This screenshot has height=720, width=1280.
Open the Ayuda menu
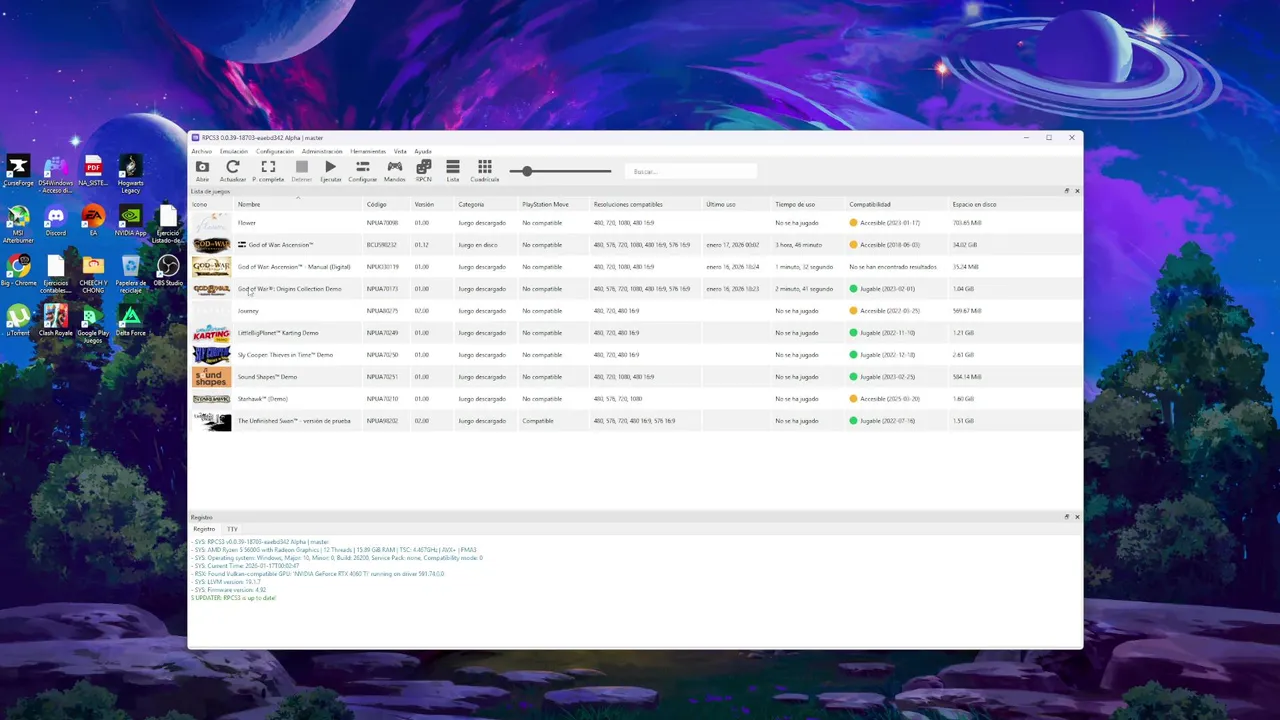[423, 151]
